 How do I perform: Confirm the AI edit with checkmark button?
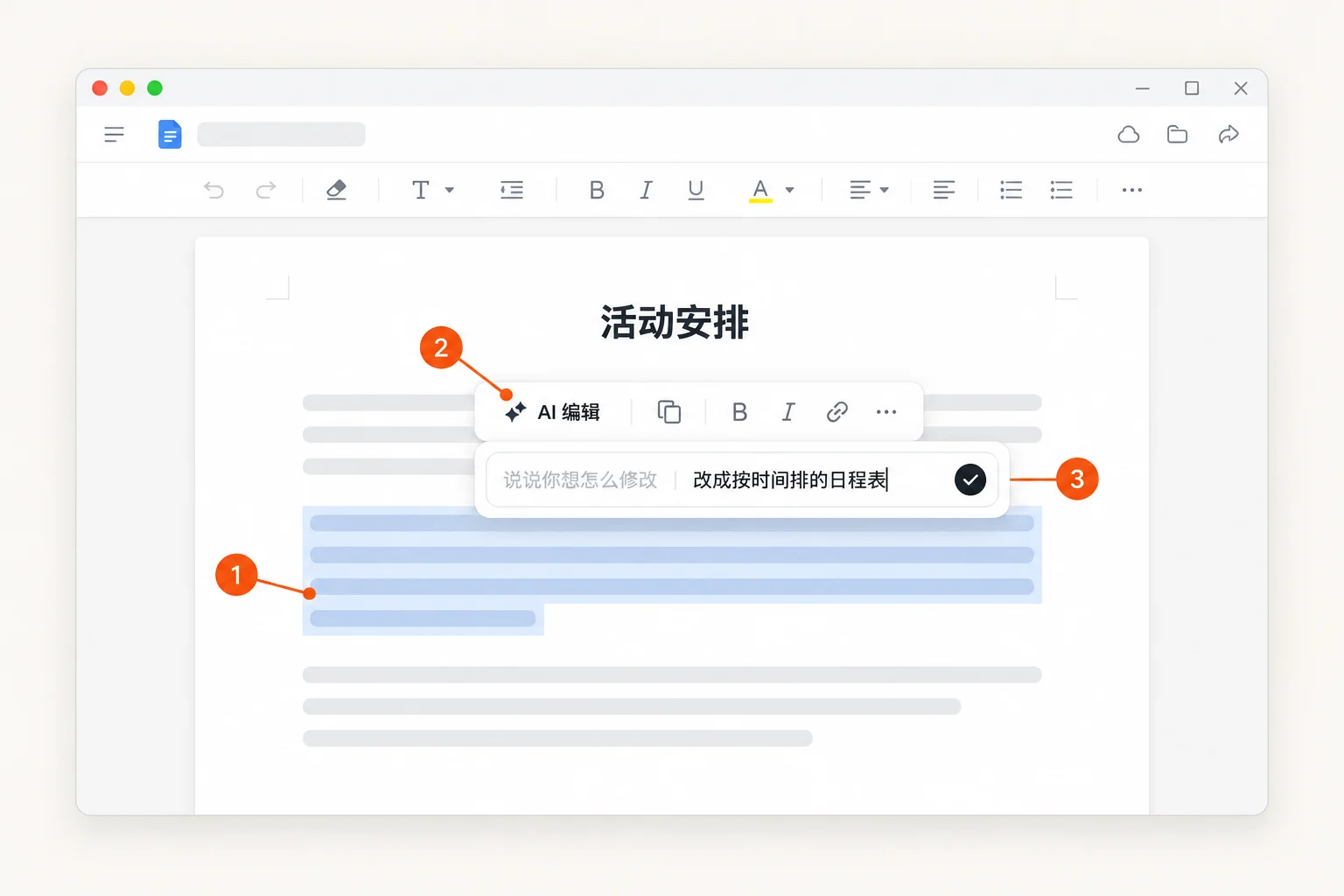pyautogui.click(x=970, y=479)
